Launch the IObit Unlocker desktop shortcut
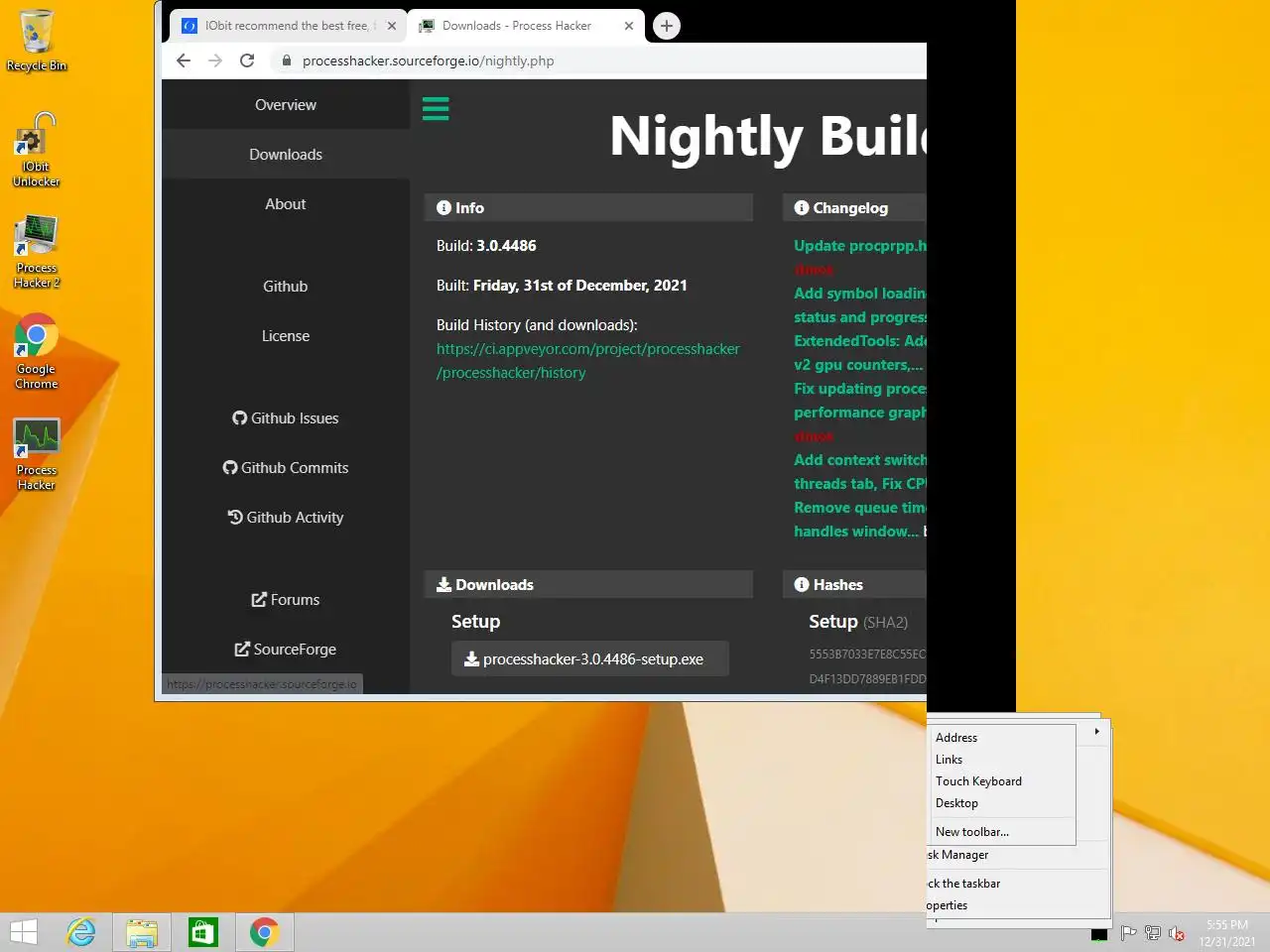Image resolution: width=1270 pixels, height=952 pixels. tap(36, 149)
